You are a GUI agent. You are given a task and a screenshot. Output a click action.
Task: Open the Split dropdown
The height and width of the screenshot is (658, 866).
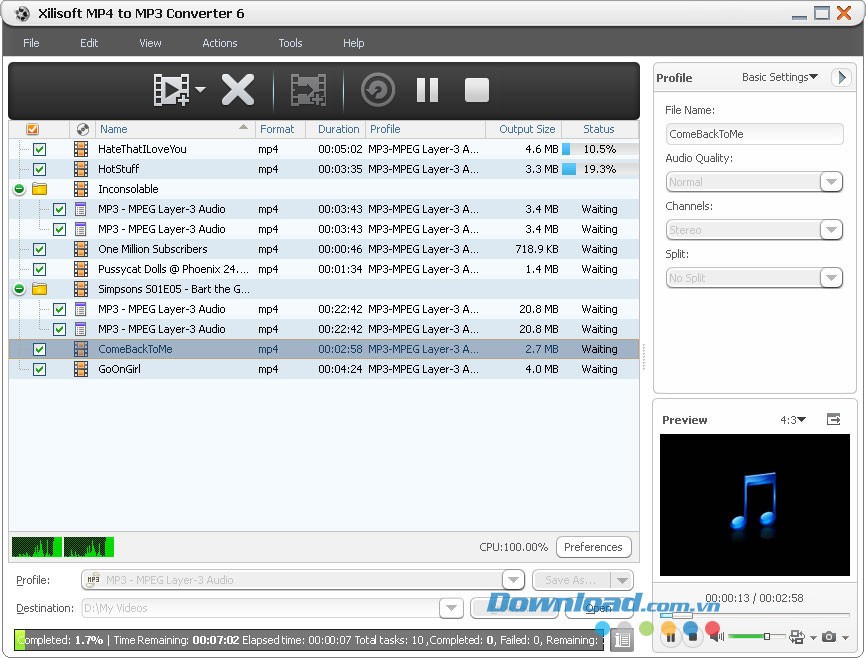pos(832,277)
